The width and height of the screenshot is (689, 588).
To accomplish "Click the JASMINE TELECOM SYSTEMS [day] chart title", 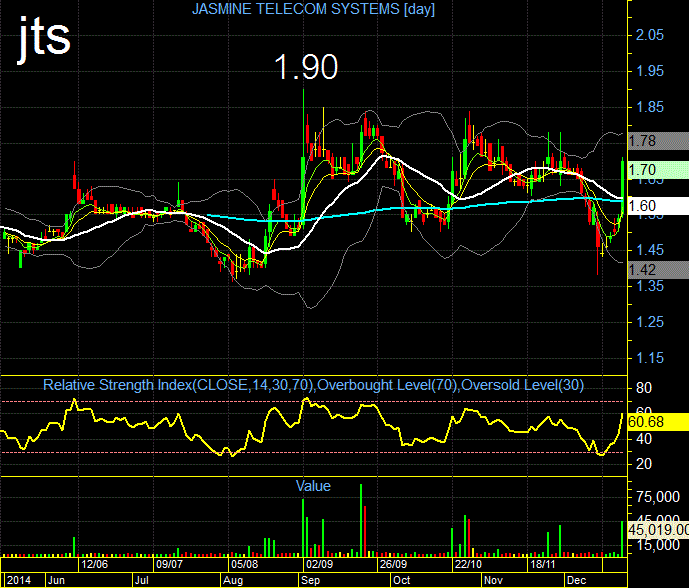I will tap(313, 9).
